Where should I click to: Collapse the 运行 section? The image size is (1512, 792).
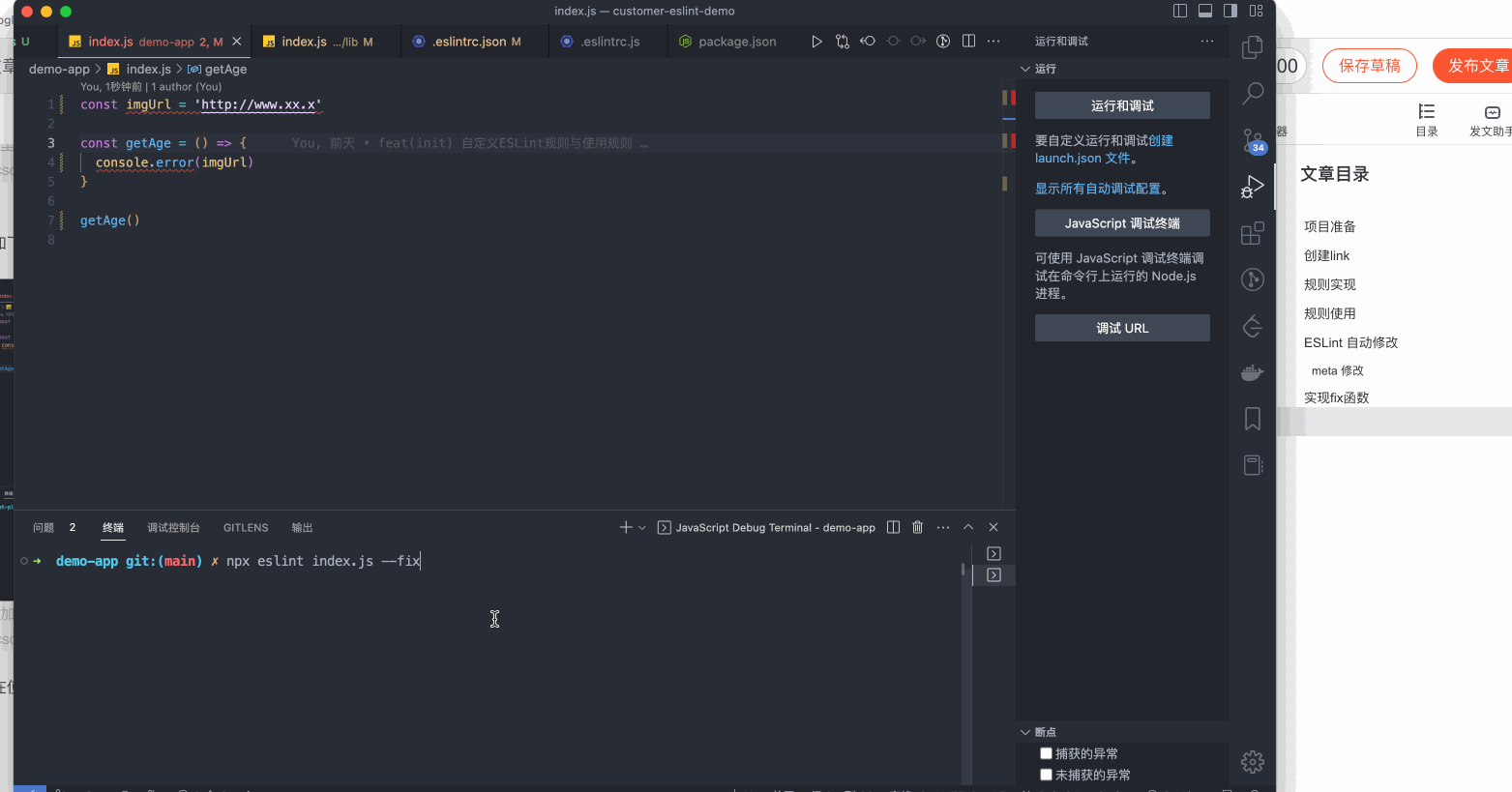[x=1025, y=69]
